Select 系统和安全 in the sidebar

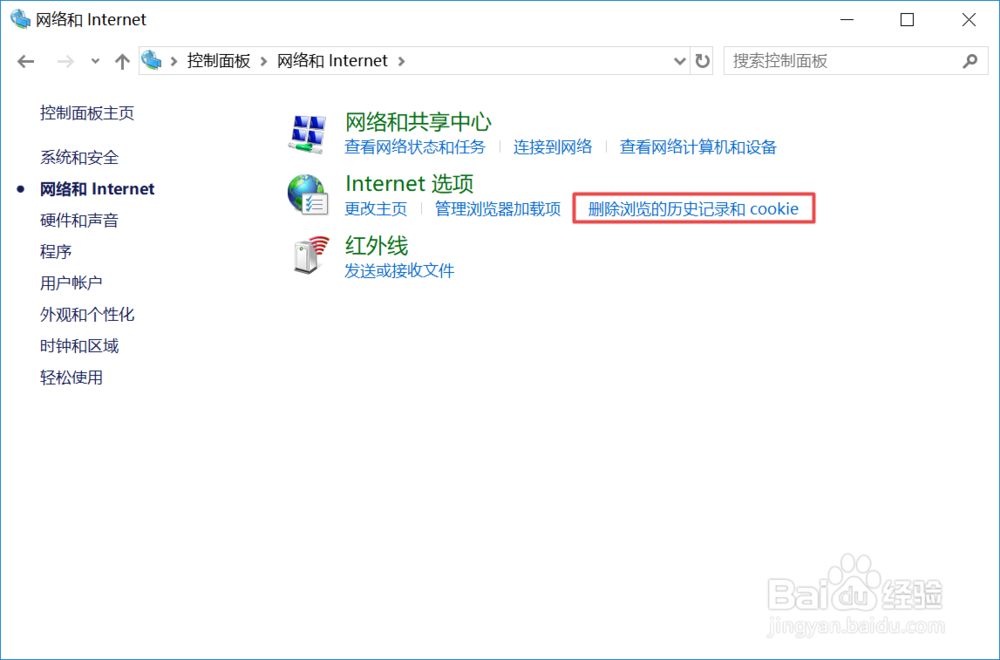[x=79, y=157]
